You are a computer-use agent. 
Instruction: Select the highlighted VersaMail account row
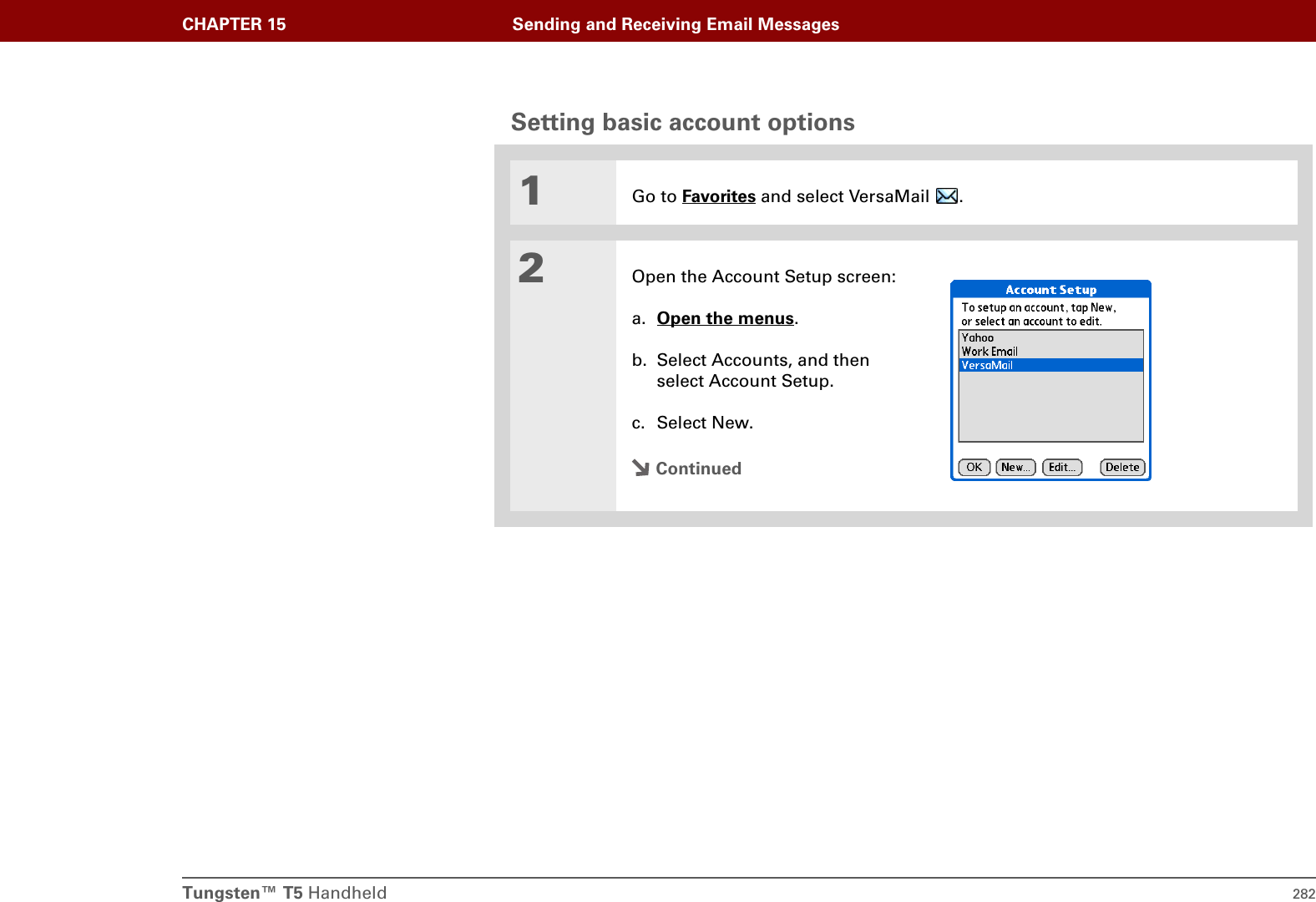[x=1050, y=365]
